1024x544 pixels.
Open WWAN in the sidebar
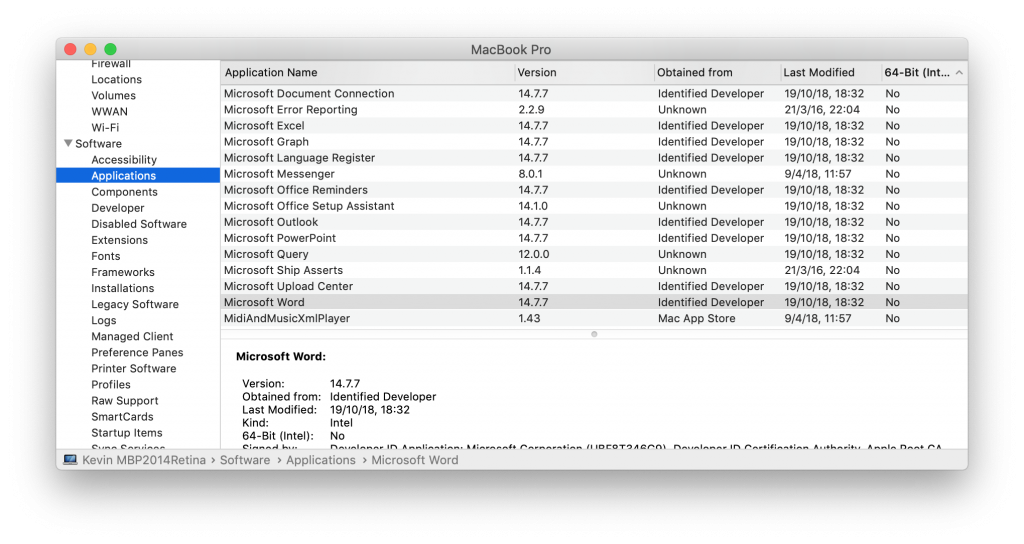pos(110,112)
